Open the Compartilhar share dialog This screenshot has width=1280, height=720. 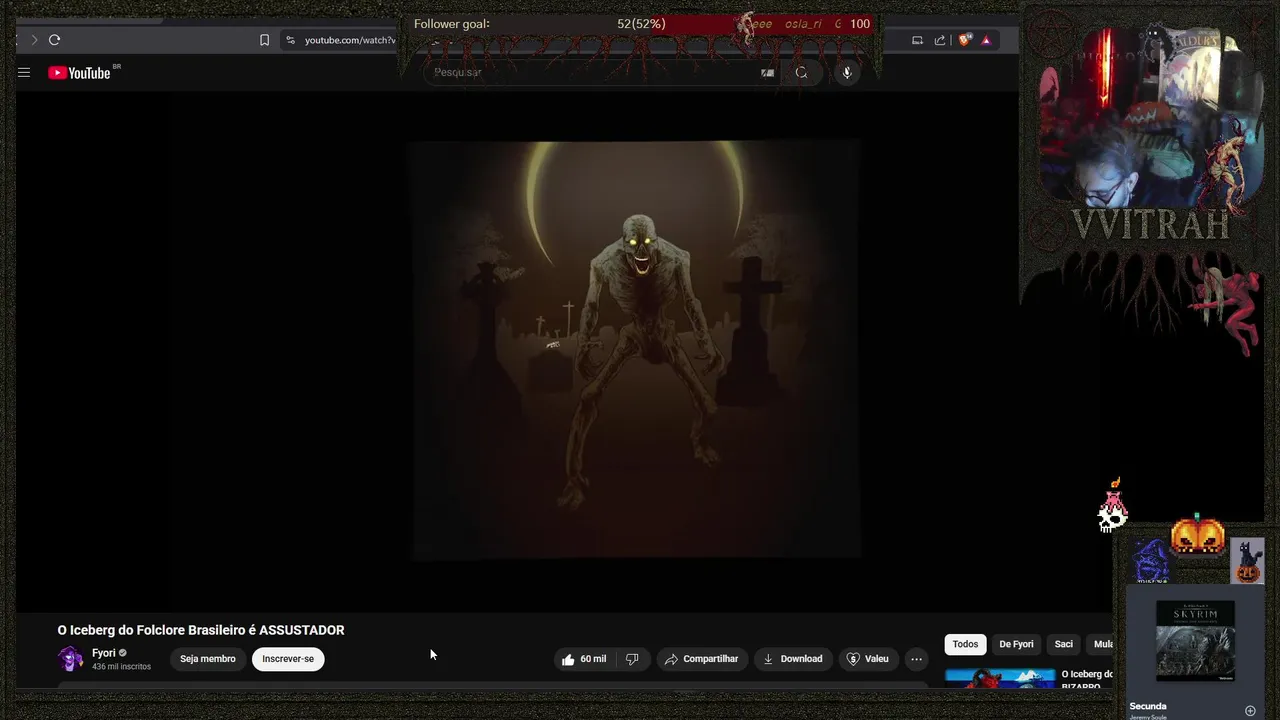pos(701,659)
